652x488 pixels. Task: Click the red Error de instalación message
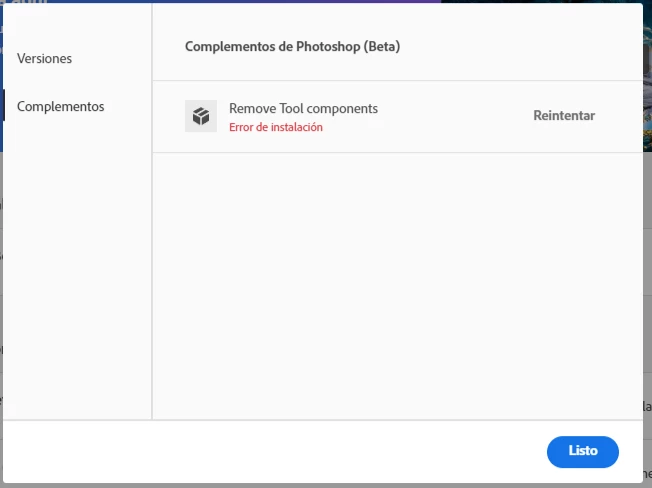coord(276,127)
